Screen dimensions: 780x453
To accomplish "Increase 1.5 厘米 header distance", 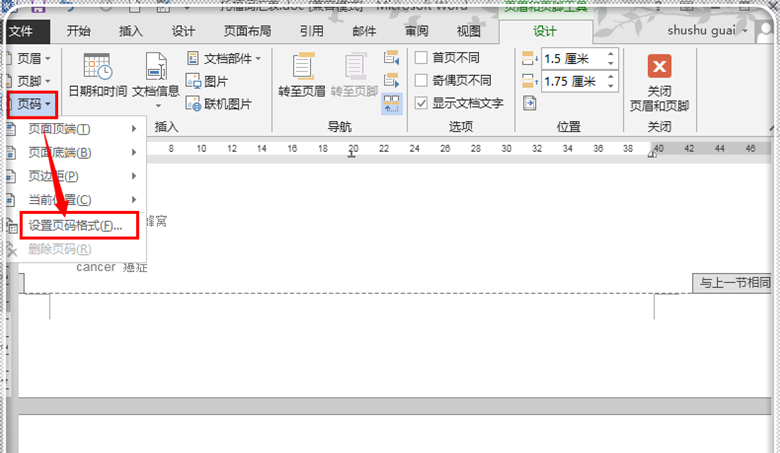I will click(610, 54).
